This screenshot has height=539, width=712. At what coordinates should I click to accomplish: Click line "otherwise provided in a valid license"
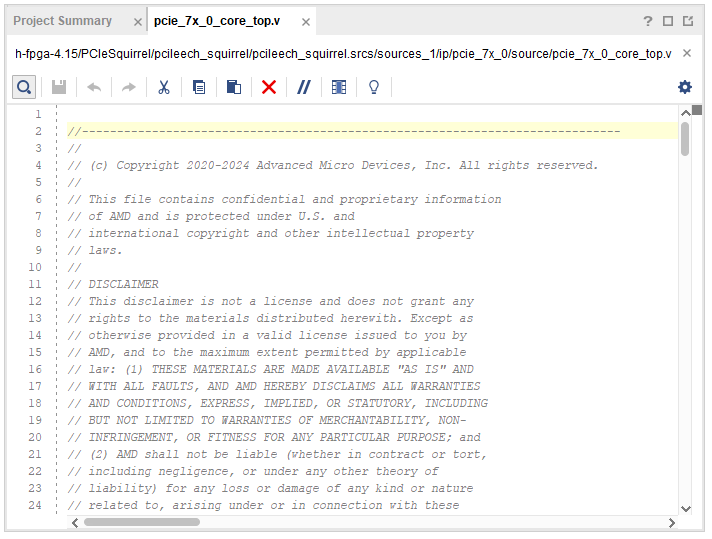[267, 335]
